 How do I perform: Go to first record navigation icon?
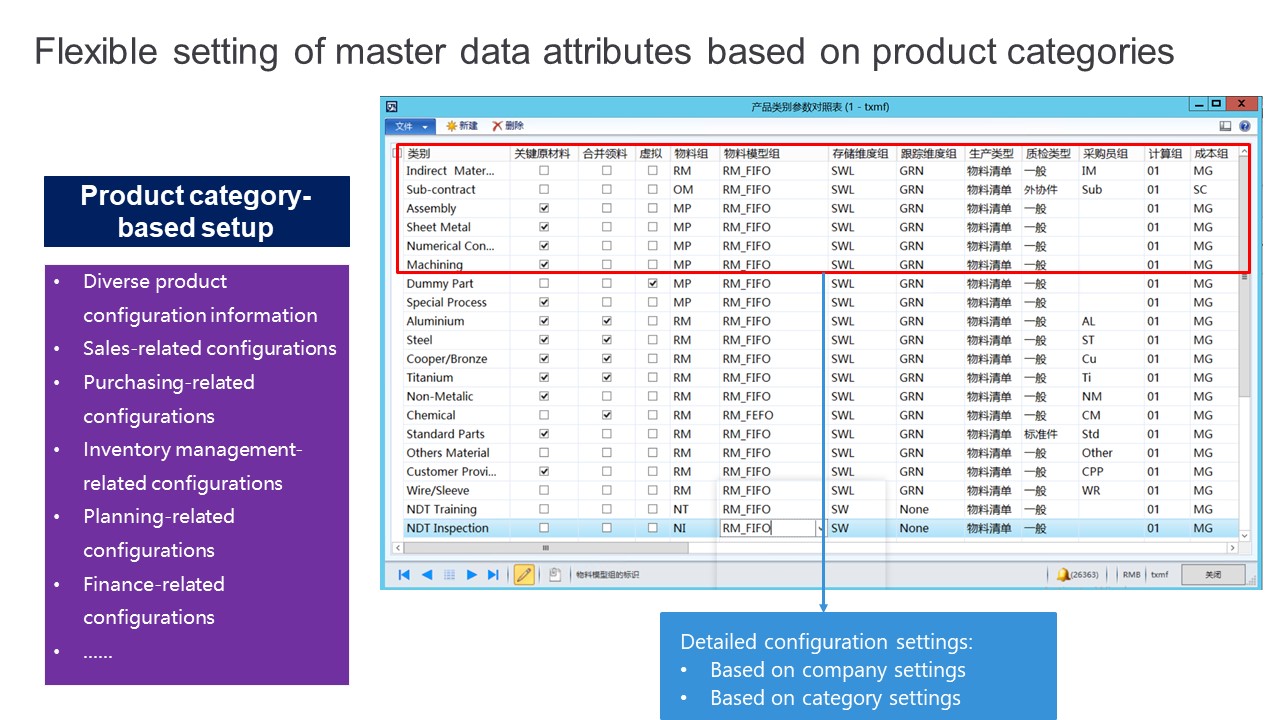(x=404, y=575)
